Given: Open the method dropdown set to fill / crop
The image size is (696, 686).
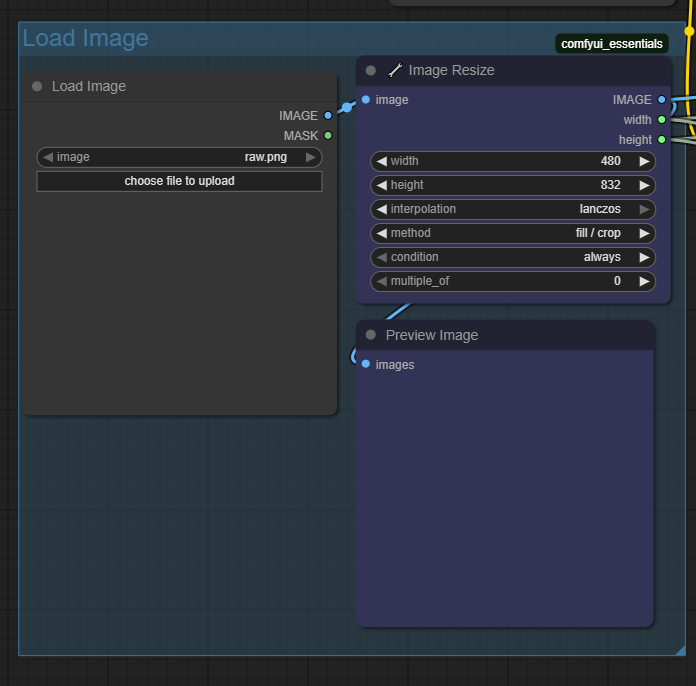Looking at the screenshot, I should click(513, 233).
